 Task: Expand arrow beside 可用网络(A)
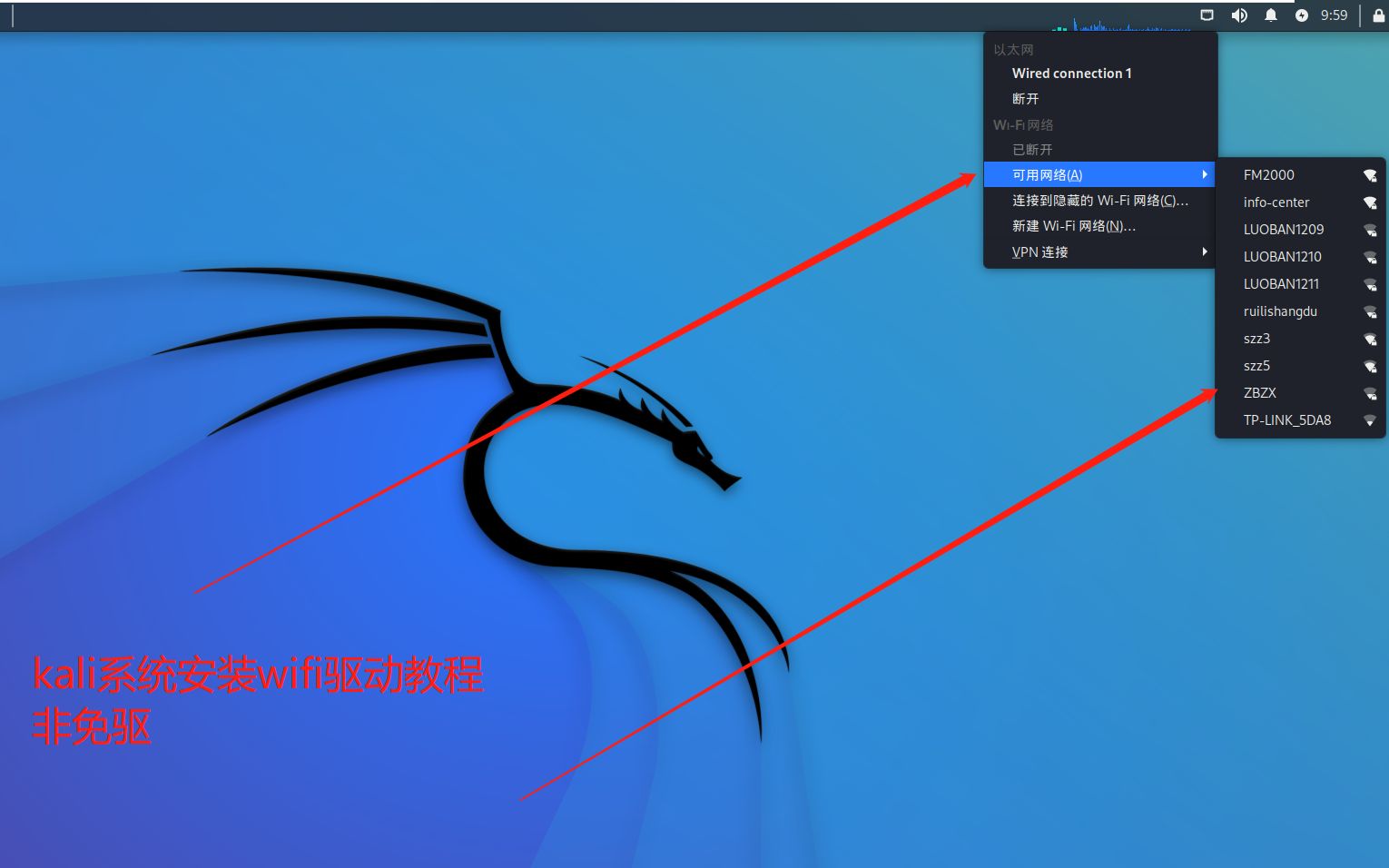(x=1205, y=174)
